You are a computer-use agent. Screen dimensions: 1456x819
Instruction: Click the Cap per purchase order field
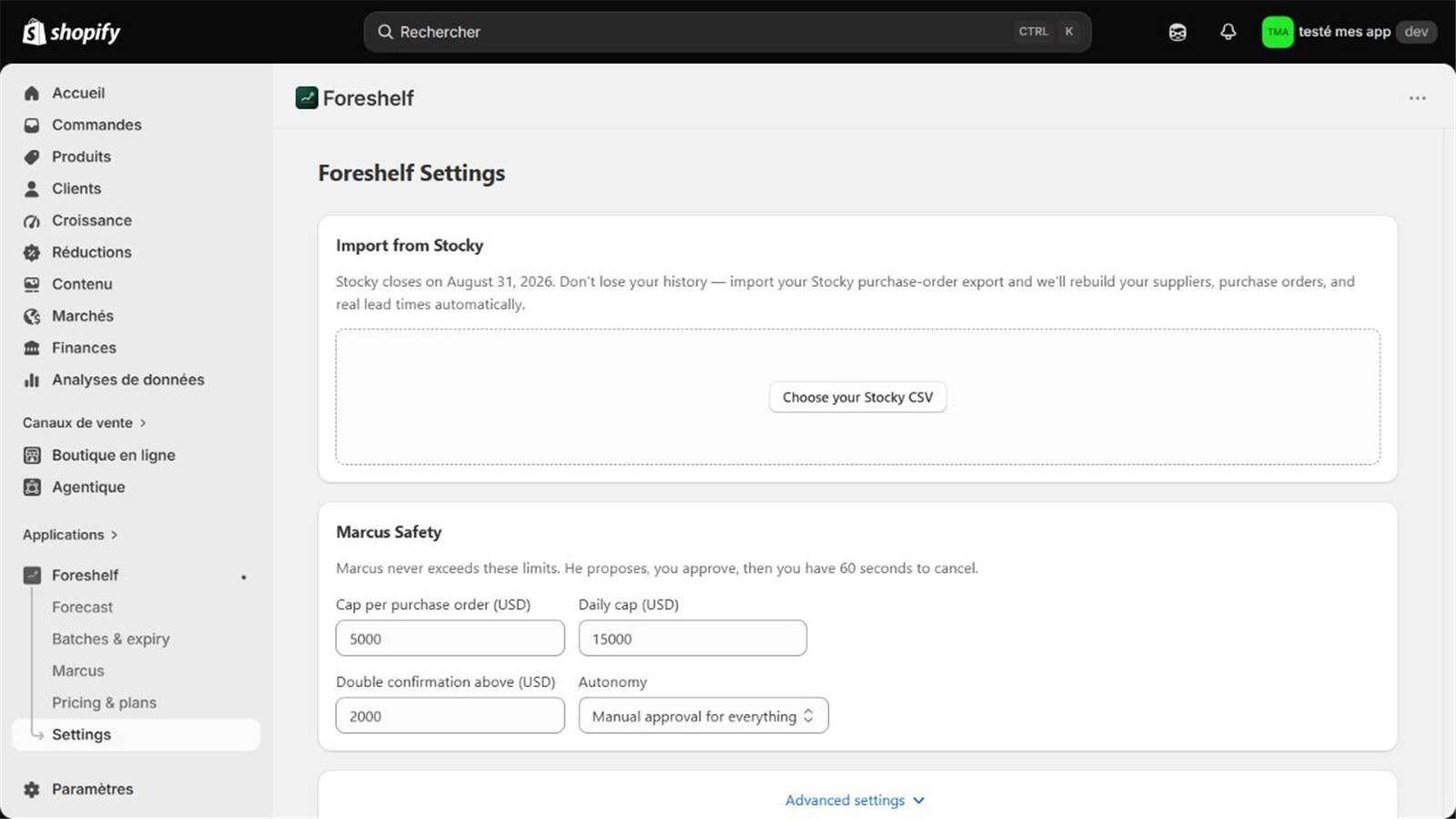pyautogui.click(x=450, y=638)
